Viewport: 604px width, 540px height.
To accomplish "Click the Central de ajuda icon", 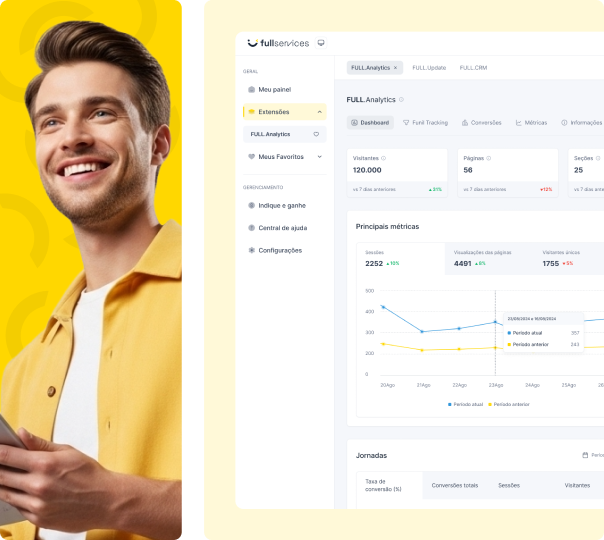I will pyautogui.click(x=251, y=228).
